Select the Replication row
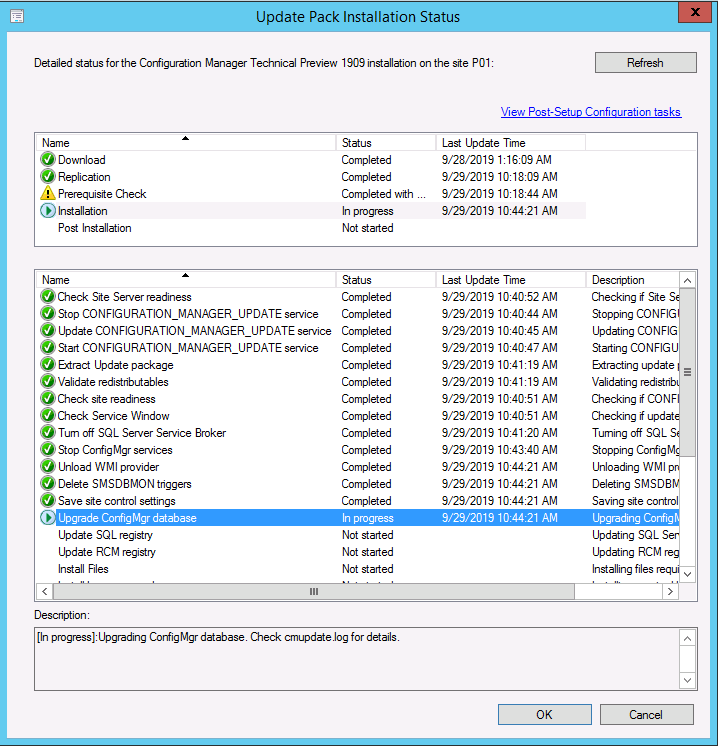This screenshot has height=747, width=718. (312, 177)
